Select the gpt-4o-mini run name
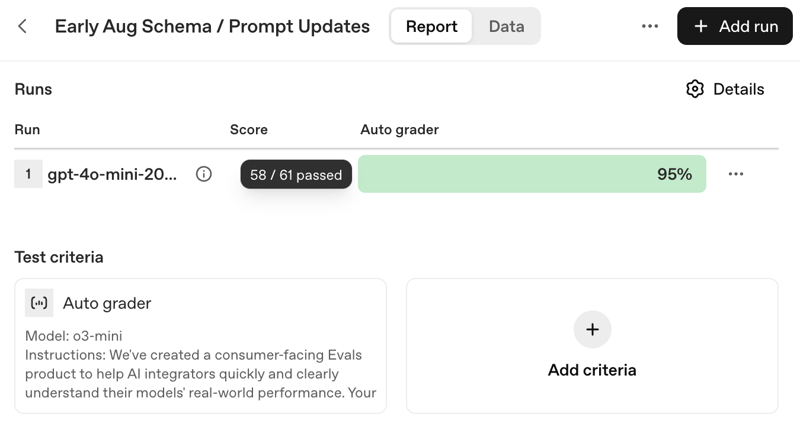 tap(112, 174)
